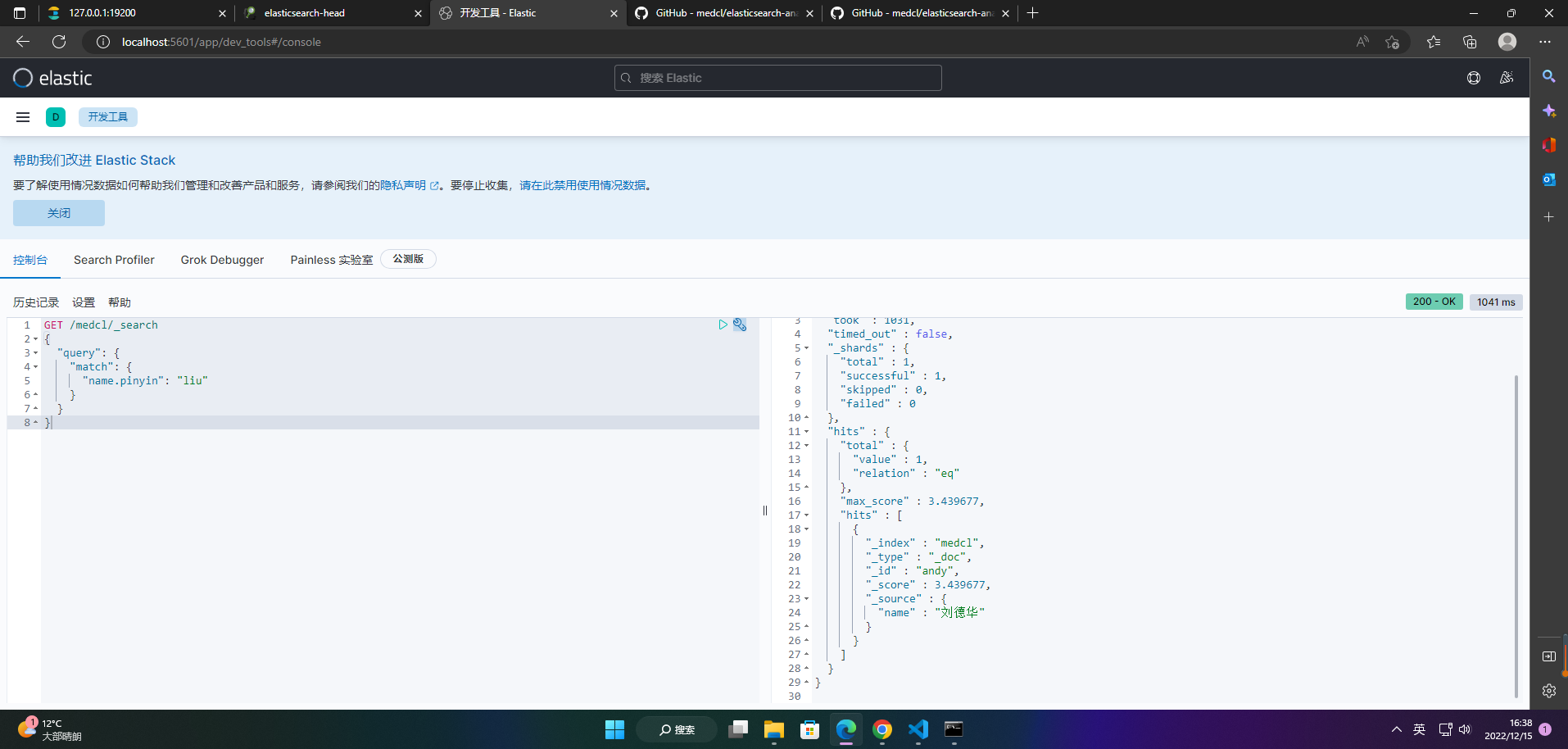The image size is (1568, 749).
Task: Open console 帮助 help
Action: click(x=120, y=302)
